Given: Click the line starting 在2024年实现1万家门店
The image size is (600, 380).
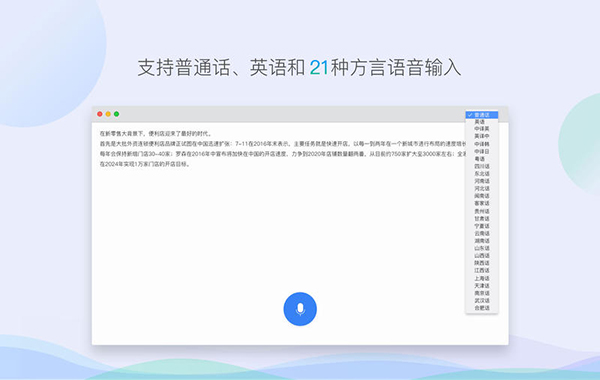Looking at the screenshot, I should (x=145, y=164).
